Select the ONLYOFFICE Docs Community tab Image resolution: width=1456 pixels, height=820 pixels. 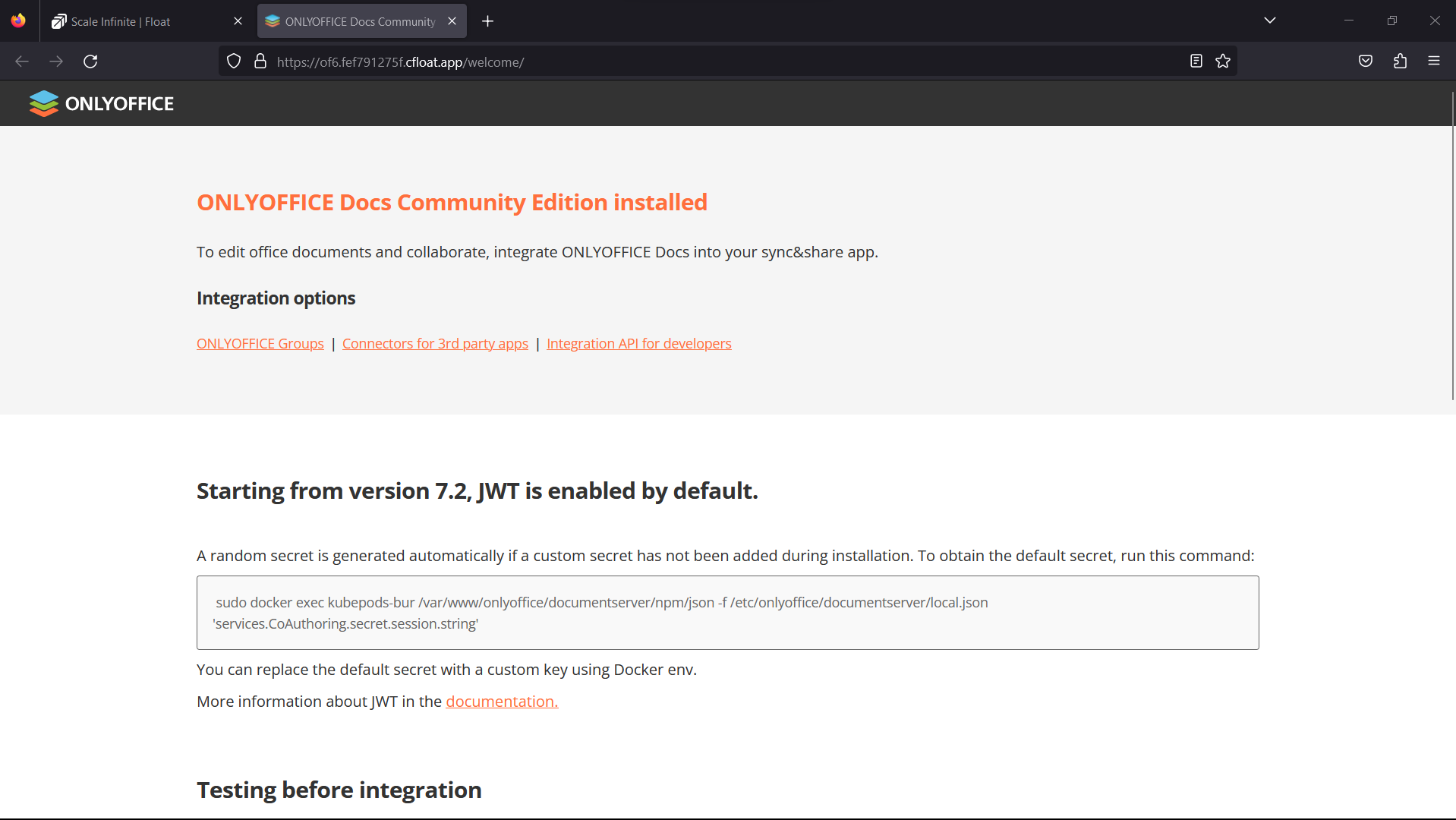pyautogui.click(x=362, y=21)
